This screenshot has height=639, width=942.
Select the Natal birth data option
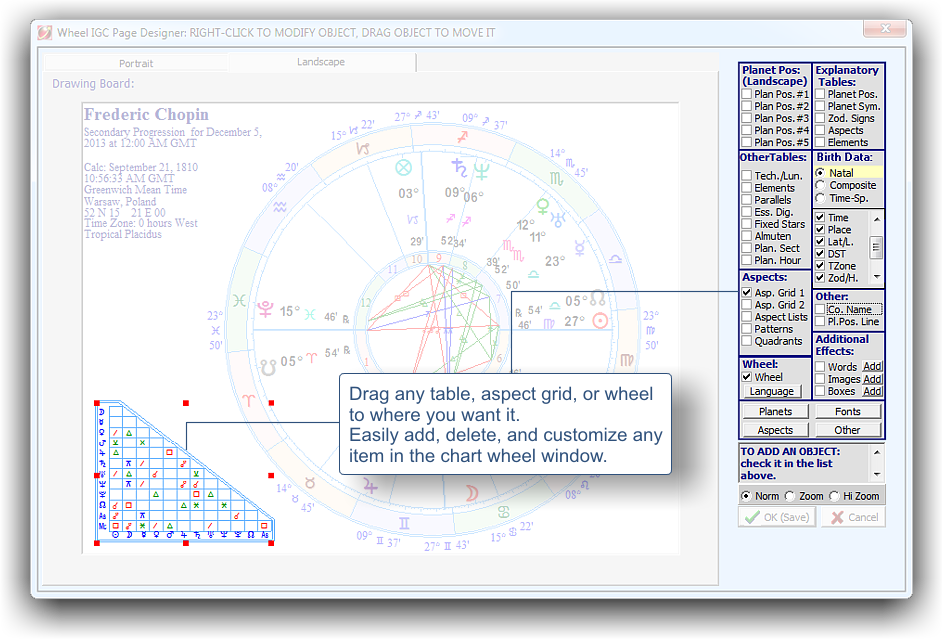tap(820, 172)
